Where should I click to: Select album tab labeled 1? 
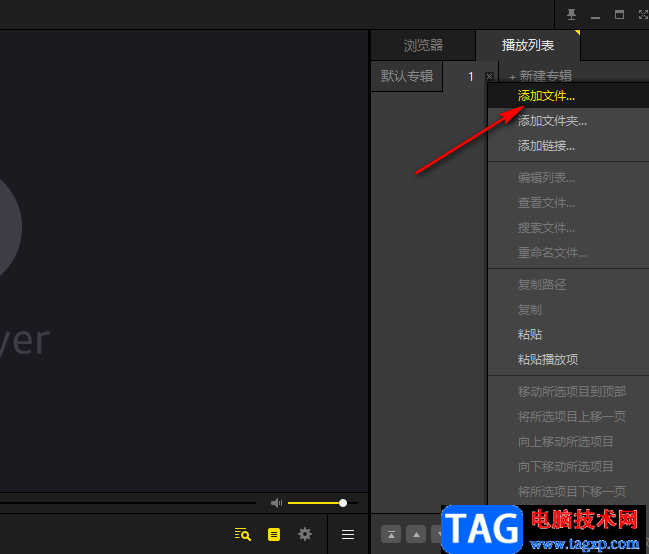(x=471, y=77)
